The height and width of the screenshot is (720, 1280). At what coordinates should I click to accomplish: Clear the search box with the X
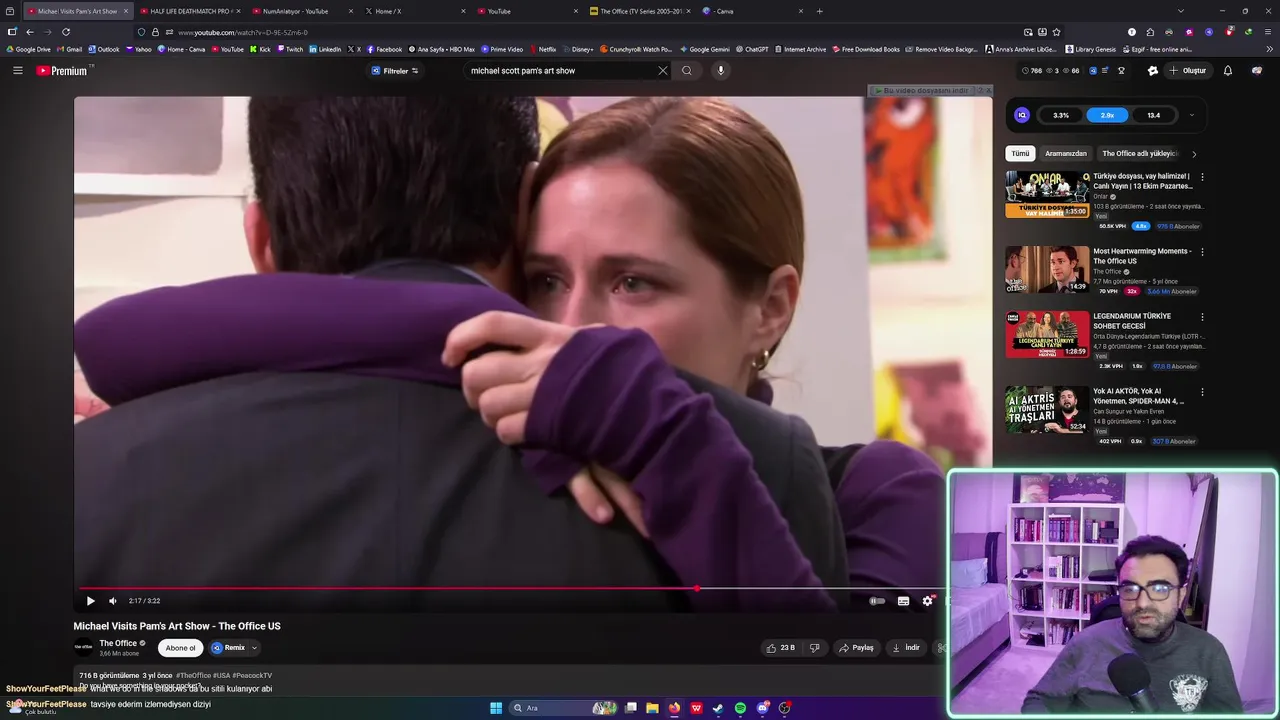point(662,71)
